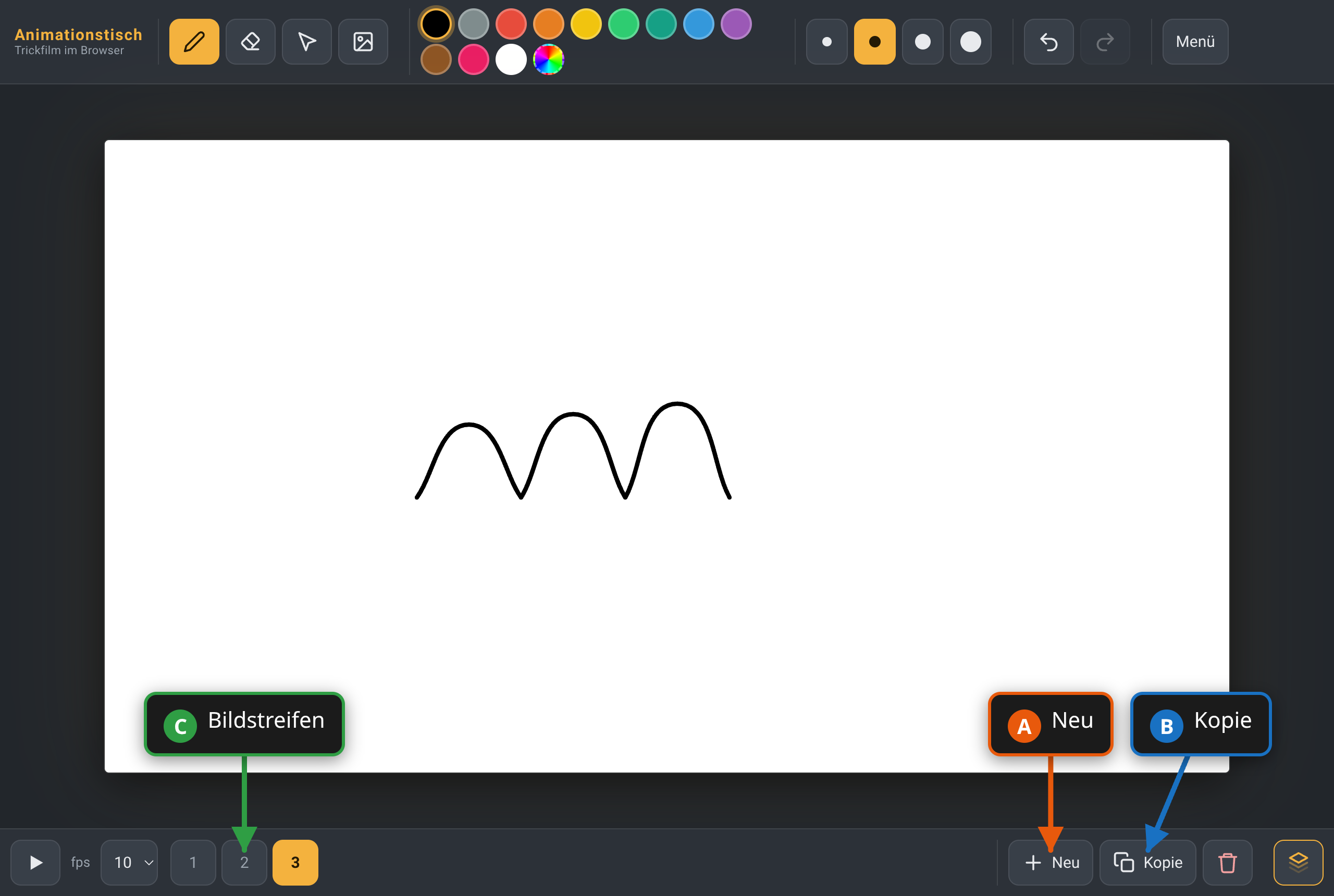Open the Menü
Image resolution: width=1334 pixels, height=896 pixels.
[x=1195, y=42]
